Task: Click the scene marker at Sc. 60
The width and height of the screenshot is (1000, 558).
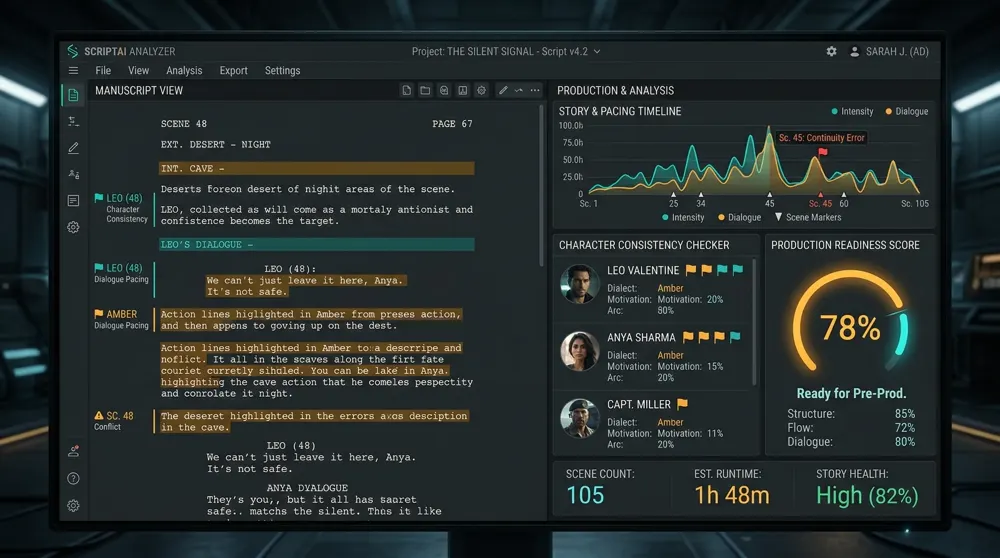Action: point(844,195)
